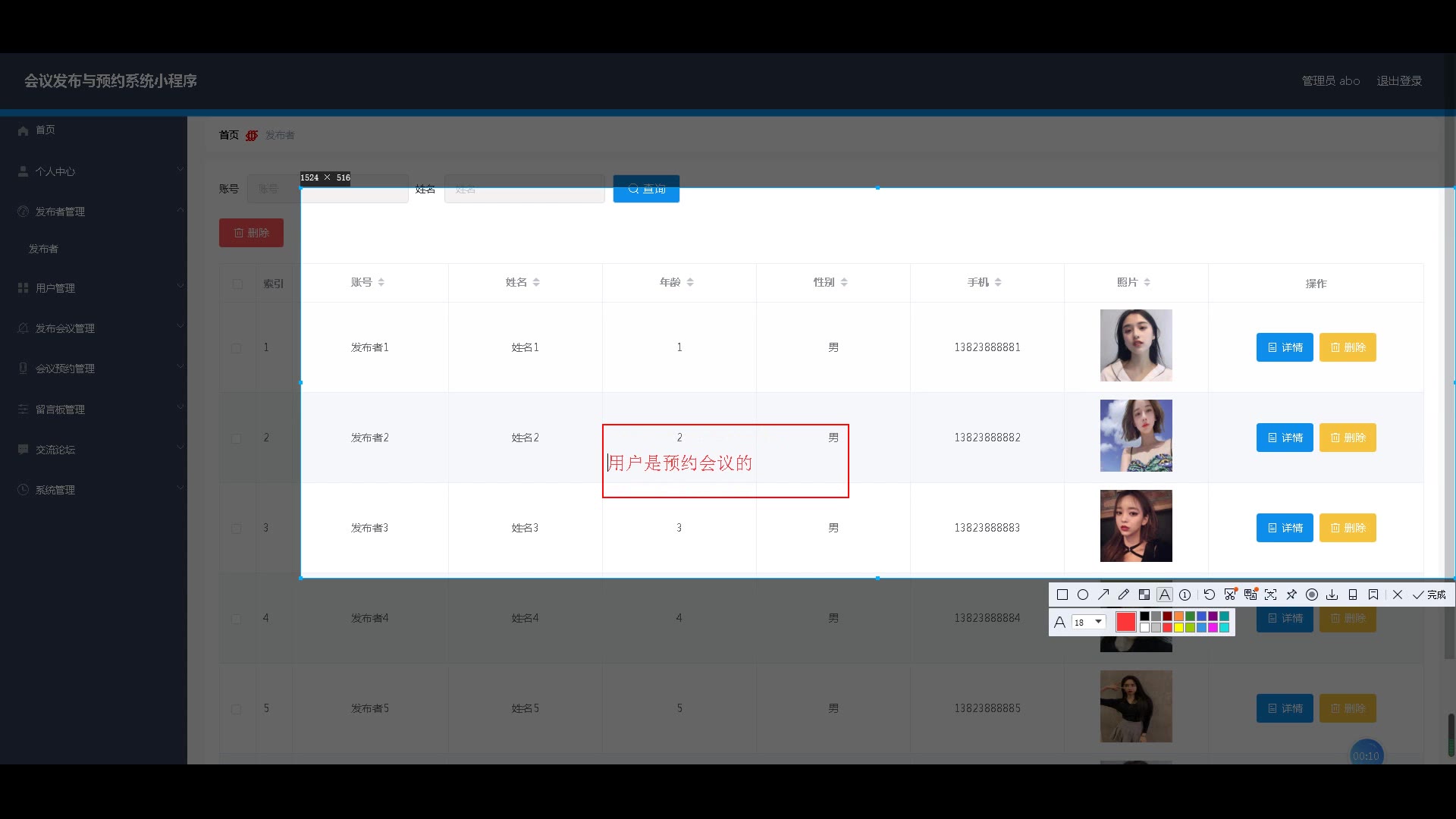Open the screenshot translate tool

click(x=1250, y=595)
